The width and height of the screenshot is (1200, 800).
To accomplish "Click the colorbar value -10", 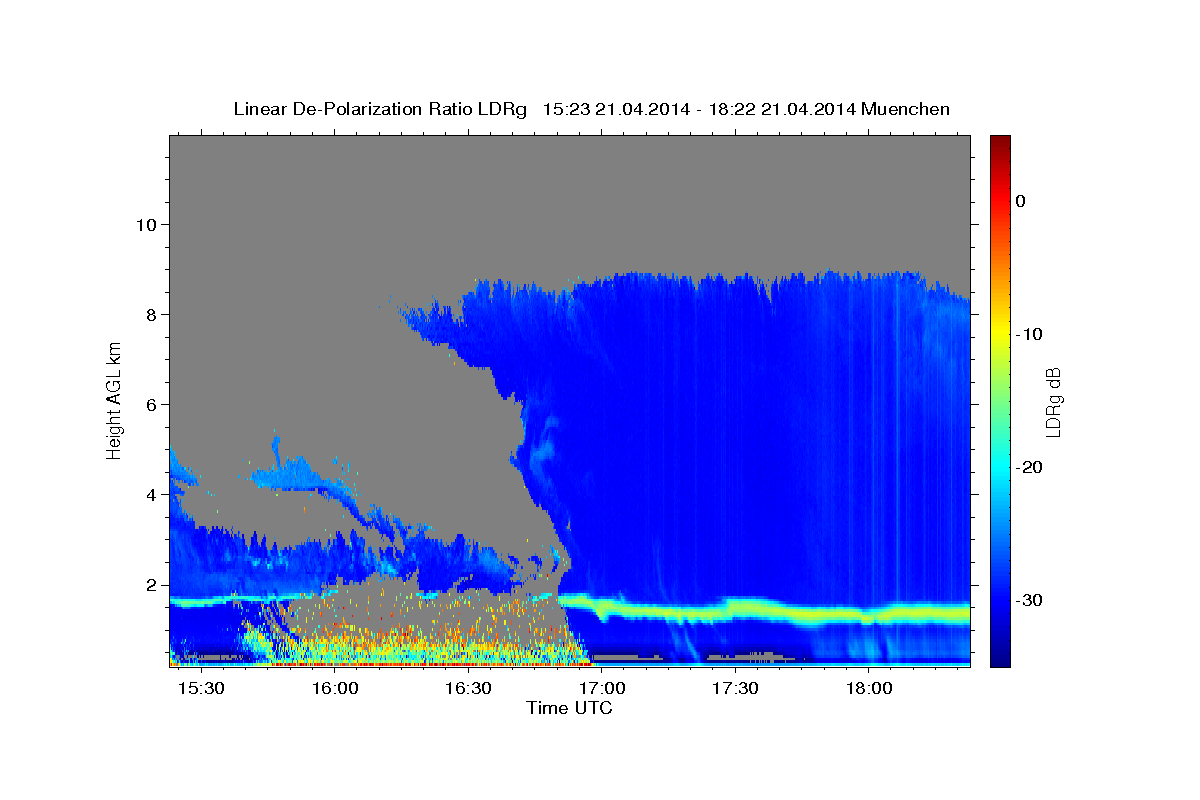I will (1030, 334).
